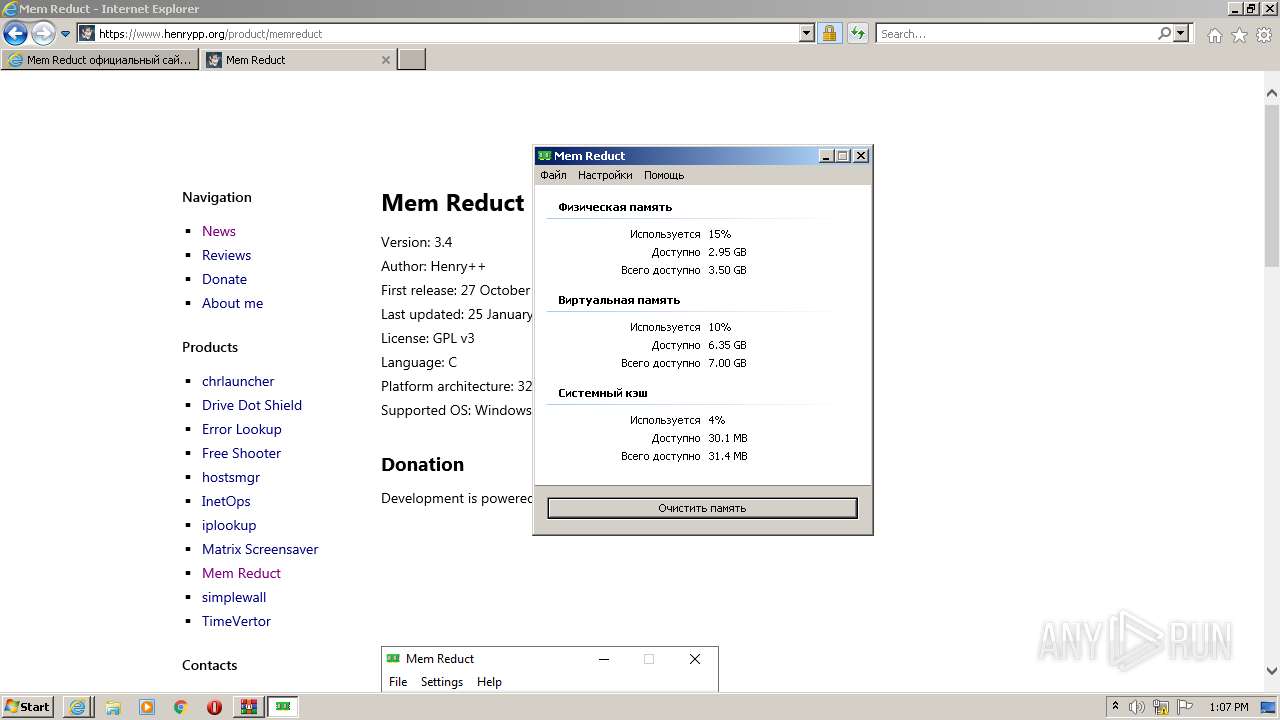This screenshot has height=720, width=1280.
Task: Open the Matrix Screensaver product link
Action: pos(260,549)
